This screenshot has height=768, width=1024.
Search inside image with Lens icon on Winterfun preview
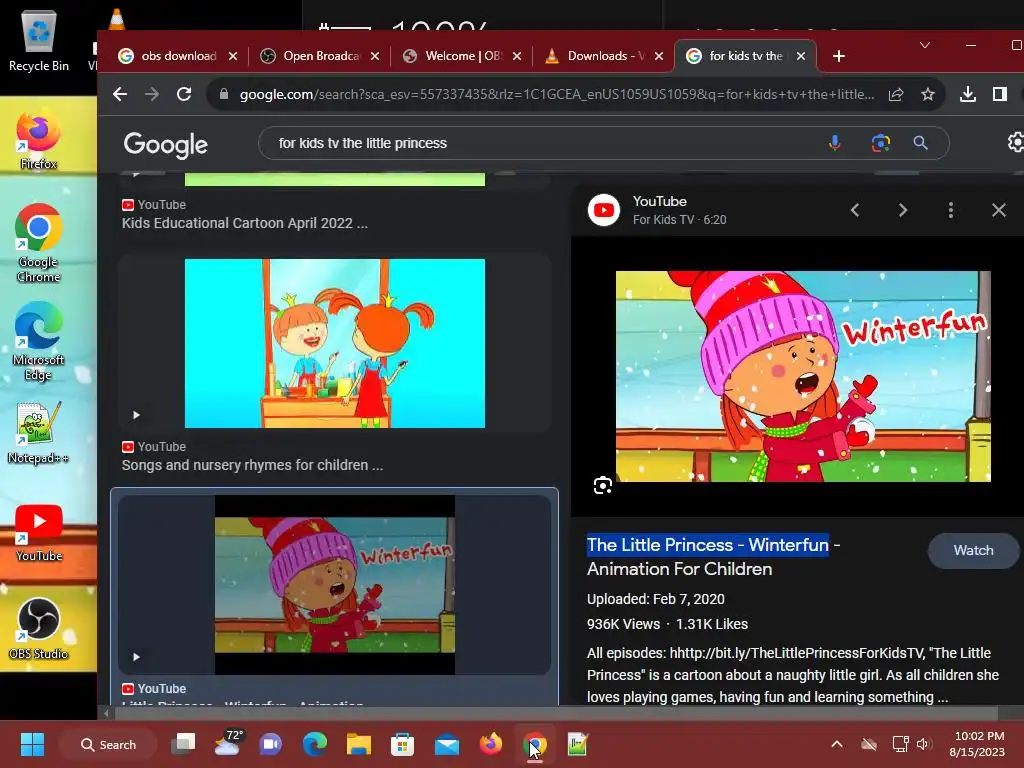(603, 485)
